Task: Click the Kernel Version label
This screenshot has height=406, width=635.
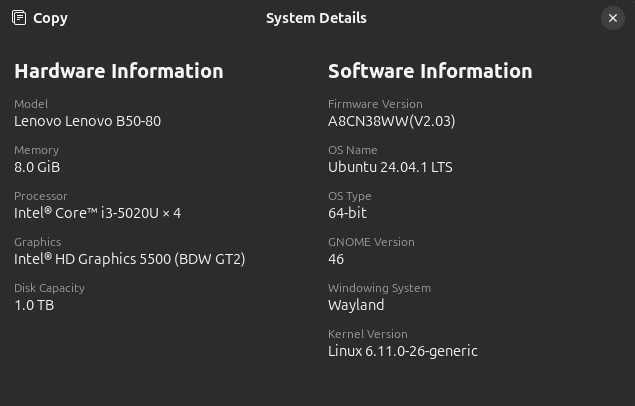Action: pyautogui.click(x=367, y=334)
